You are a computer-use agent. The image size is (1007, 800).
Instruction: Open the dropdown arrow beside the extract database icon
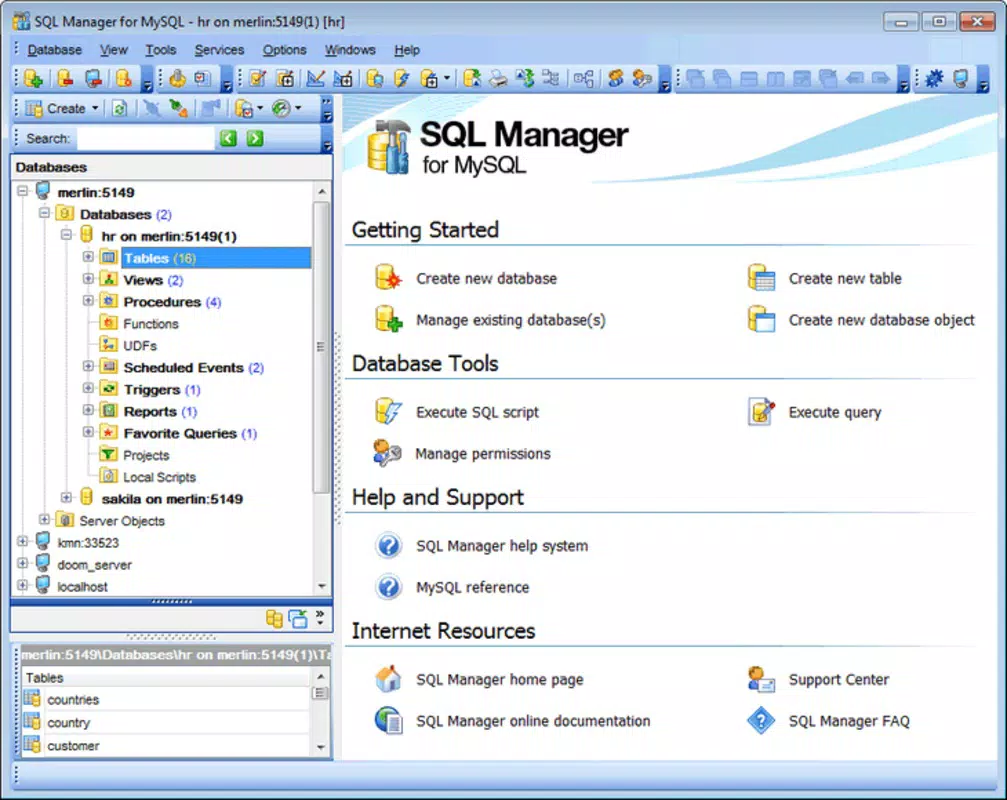260,109
